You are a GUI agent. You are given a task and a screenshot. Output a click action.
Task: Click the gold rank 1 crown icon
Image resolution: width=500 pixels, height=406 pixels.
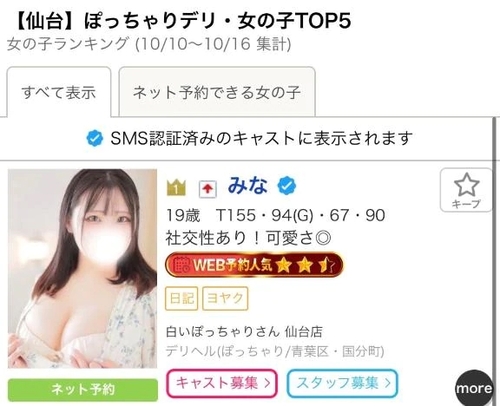[x=176, y=187]
